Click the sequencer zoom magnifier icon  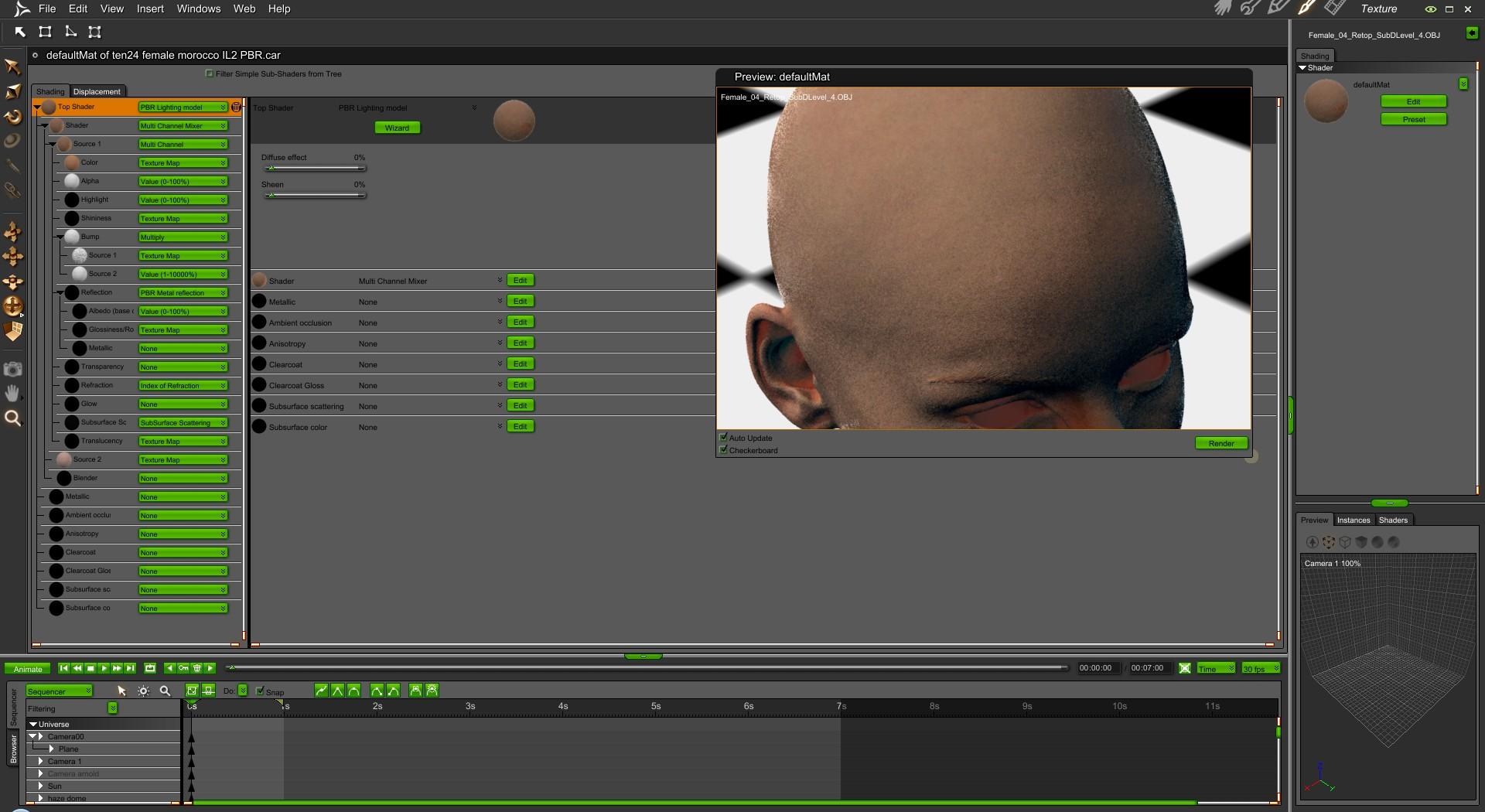pos(165,691)
